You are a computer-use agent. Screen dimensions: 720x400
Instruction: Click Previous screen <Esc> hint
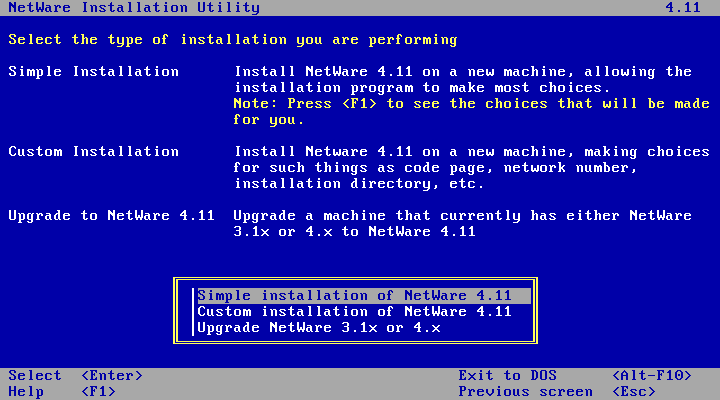[557, 391]
